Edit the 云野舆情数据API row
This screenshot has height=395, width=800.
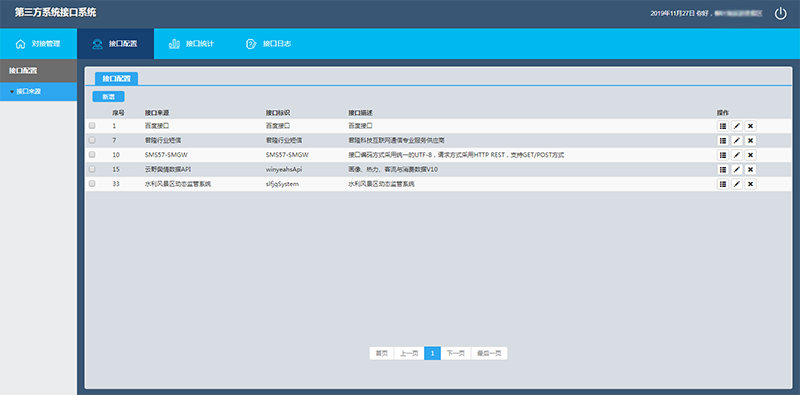[736, 169]
